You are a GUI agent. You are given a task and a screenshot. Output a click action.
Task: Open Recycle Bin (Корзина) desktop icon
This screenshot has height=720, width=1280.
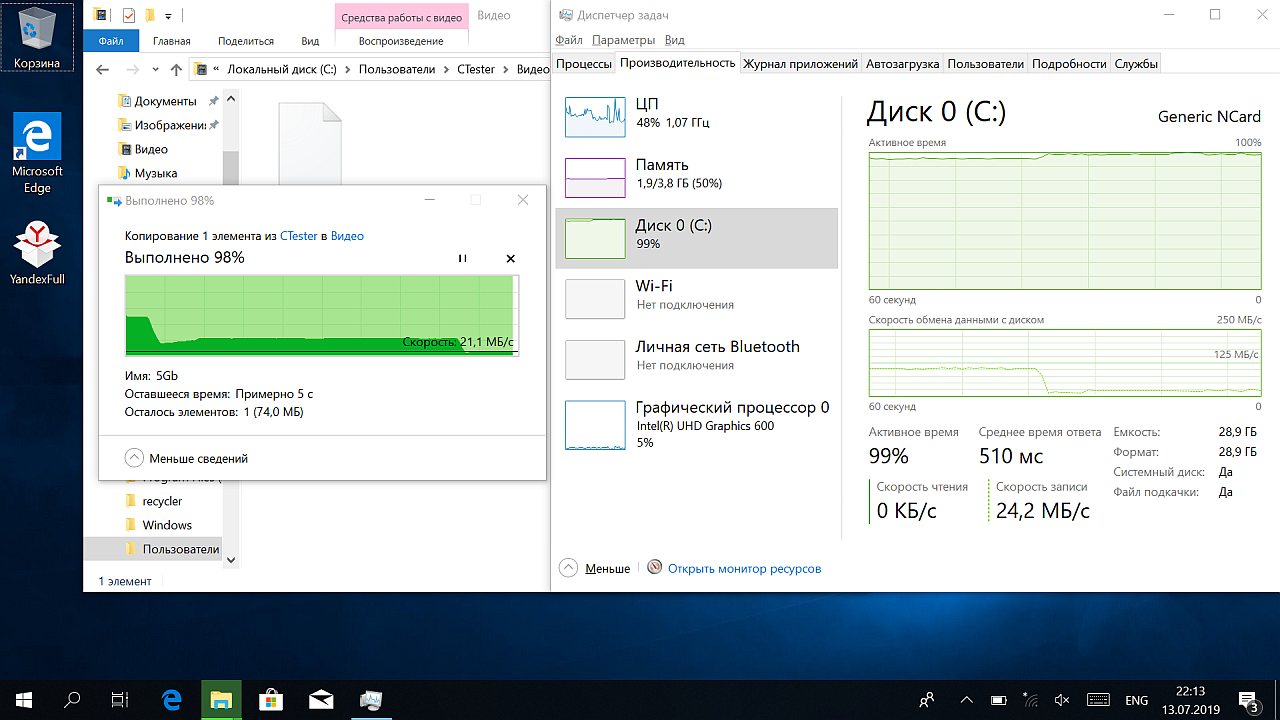click(x=37, y=38)
